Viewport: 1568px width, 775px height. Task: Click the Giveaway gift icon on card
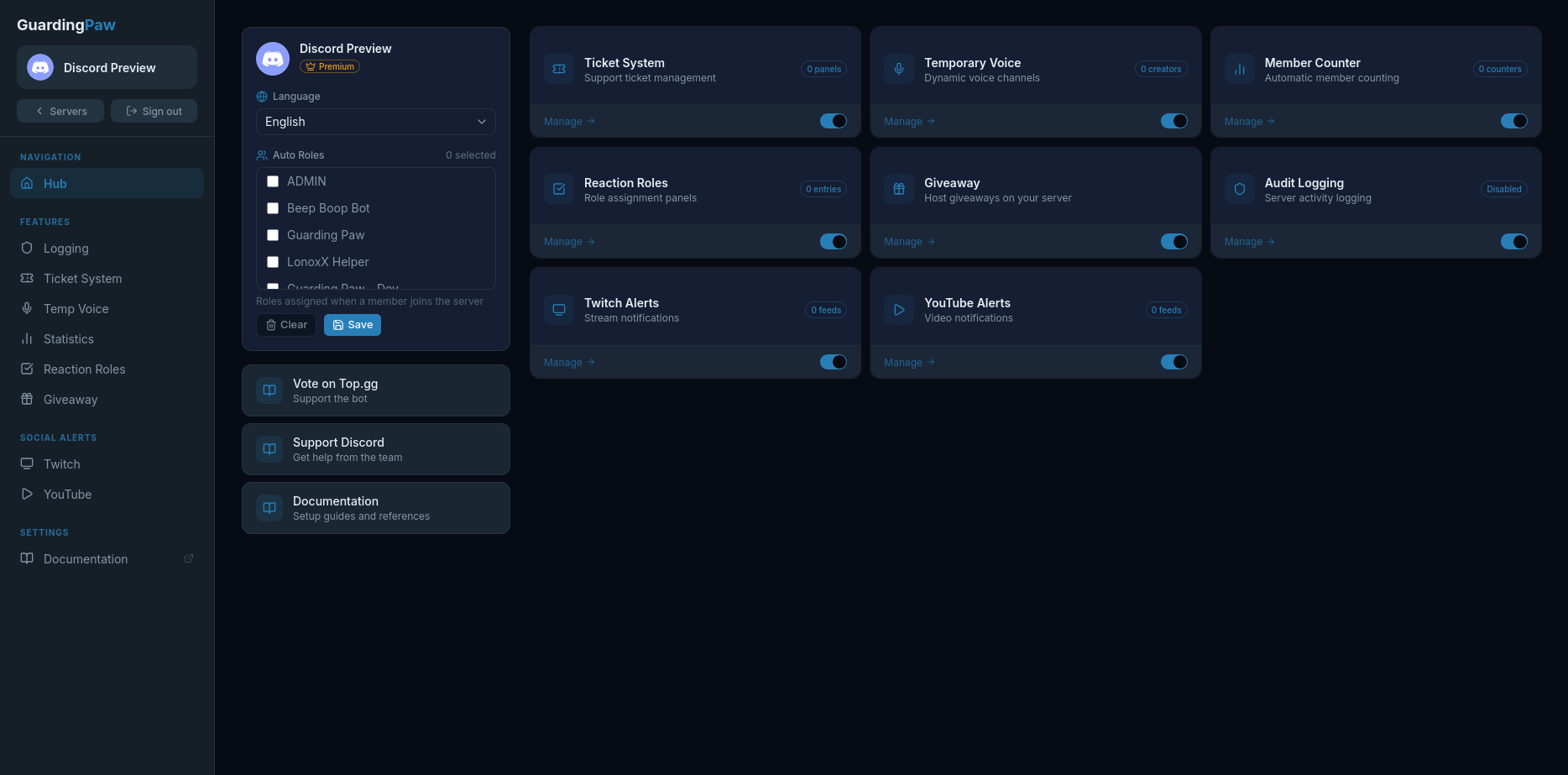[x=899, y=189]
